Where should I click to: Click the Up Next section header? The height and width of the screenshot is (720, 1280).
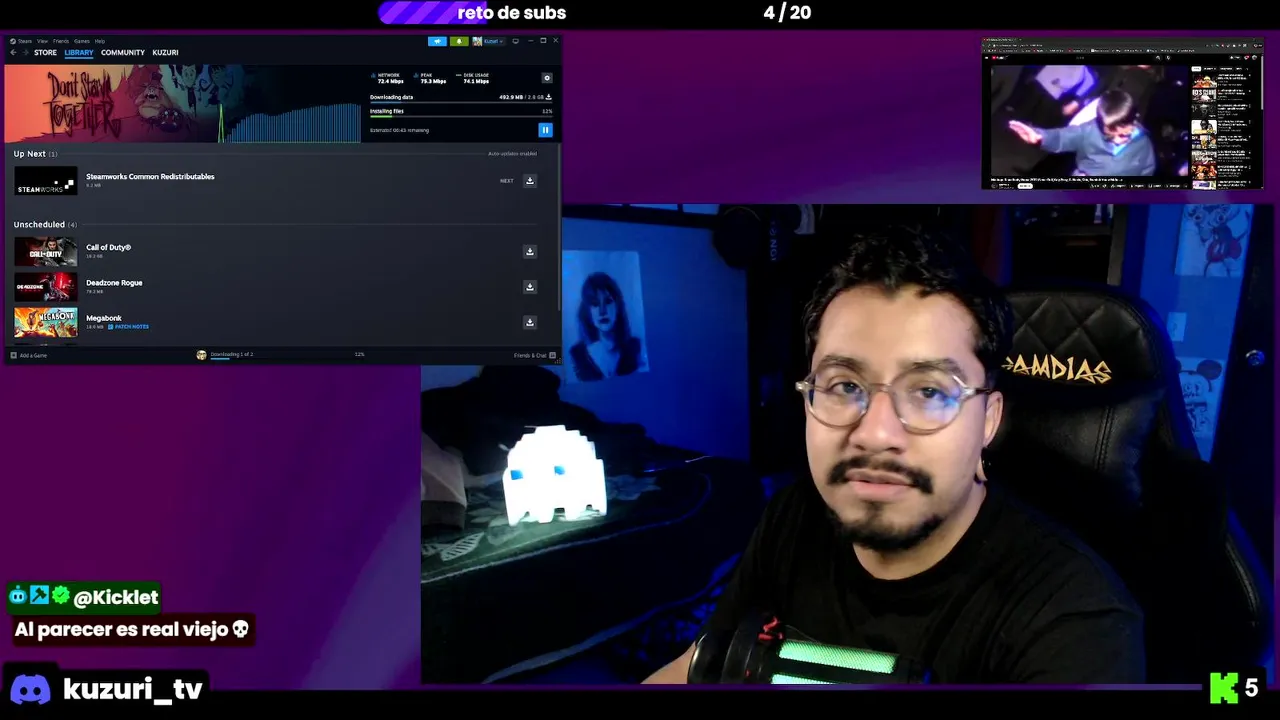(x=35, y=154)
